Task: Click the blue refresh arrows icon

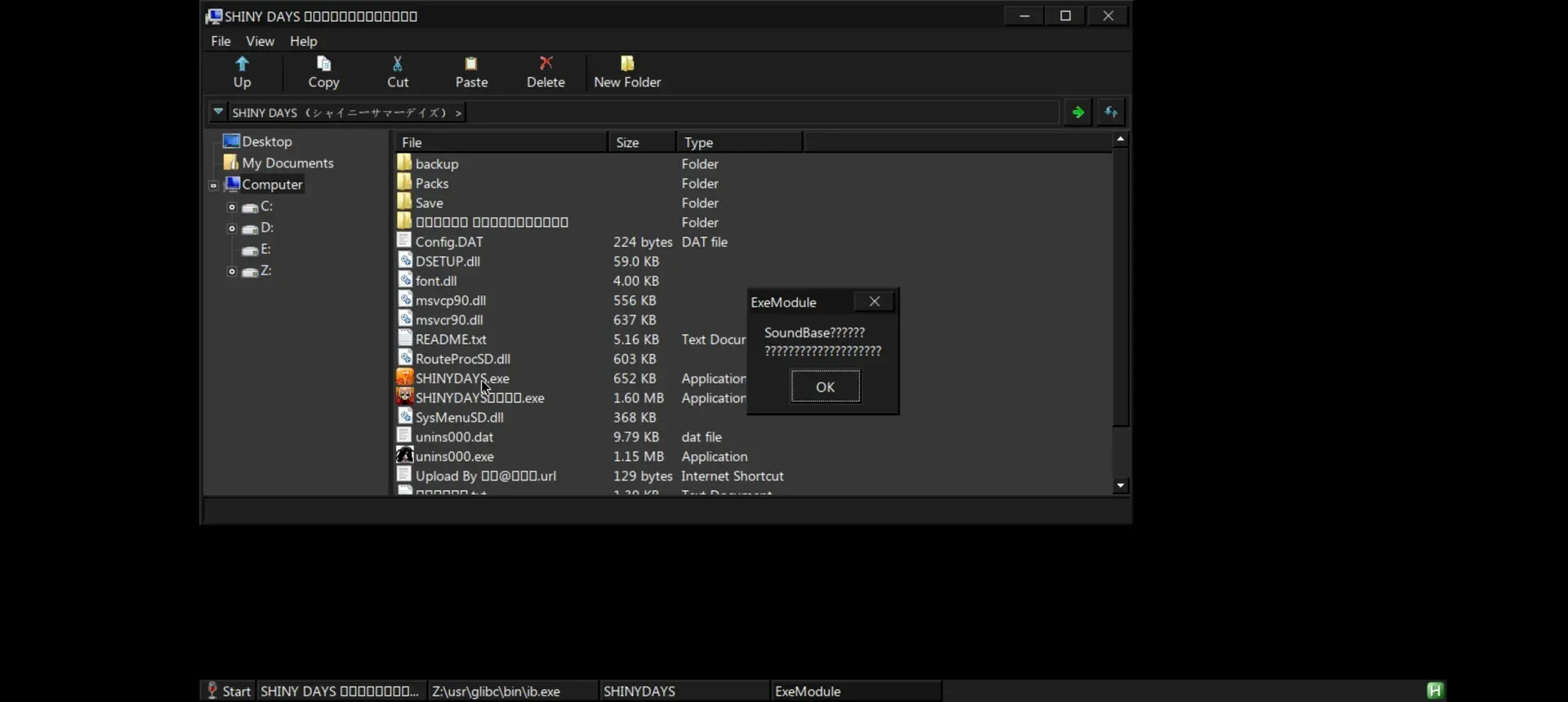Action: click(x=1111, y=112)
